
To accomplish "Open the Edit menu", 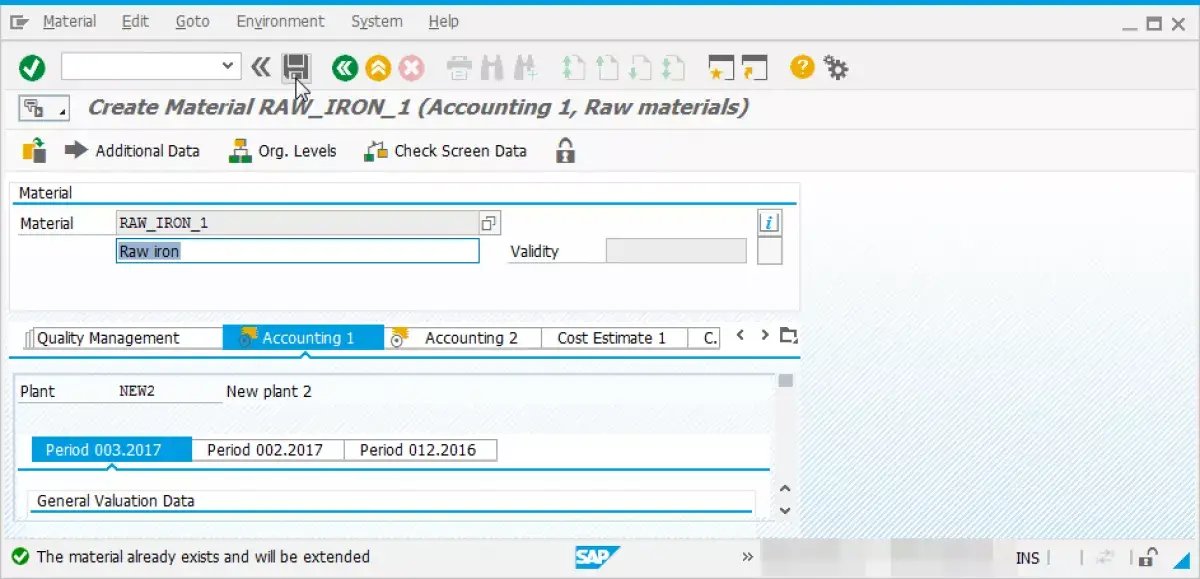I will [135, 21].
